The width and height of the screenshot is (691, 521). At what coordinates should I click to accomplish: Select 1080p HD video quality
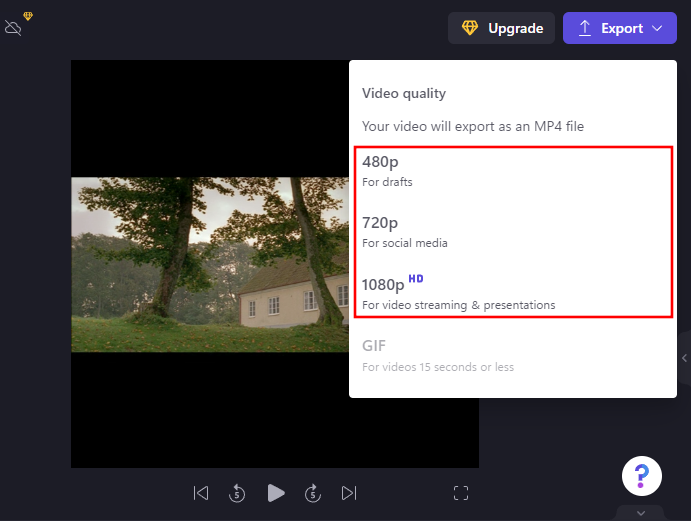pyautogui.click(x=513, y=294)
